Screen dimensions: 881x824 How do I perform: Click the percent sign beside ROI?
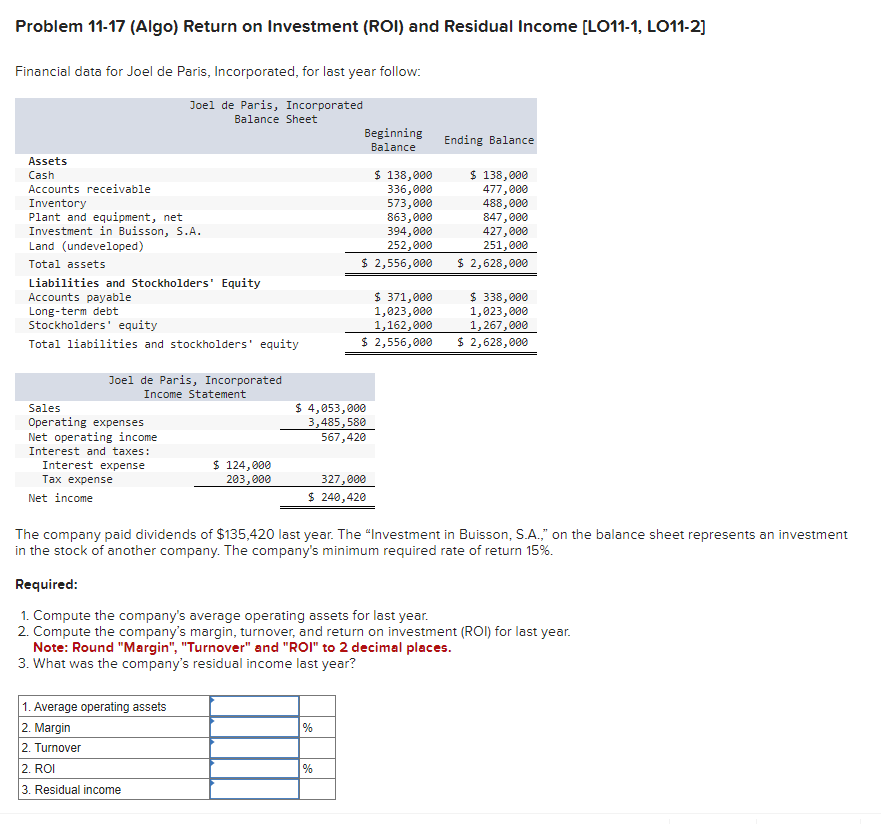pos(307,768)
